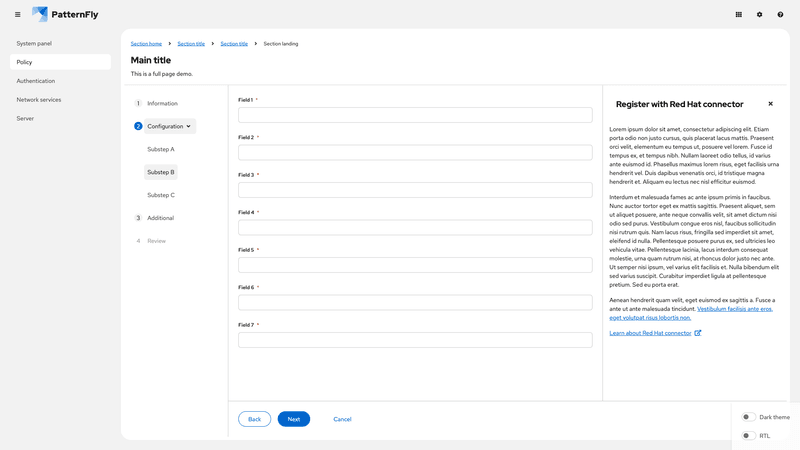Click the disabled Review step
Image resolution: width=800 pixels, height=450 pixels.
point(156,241)
